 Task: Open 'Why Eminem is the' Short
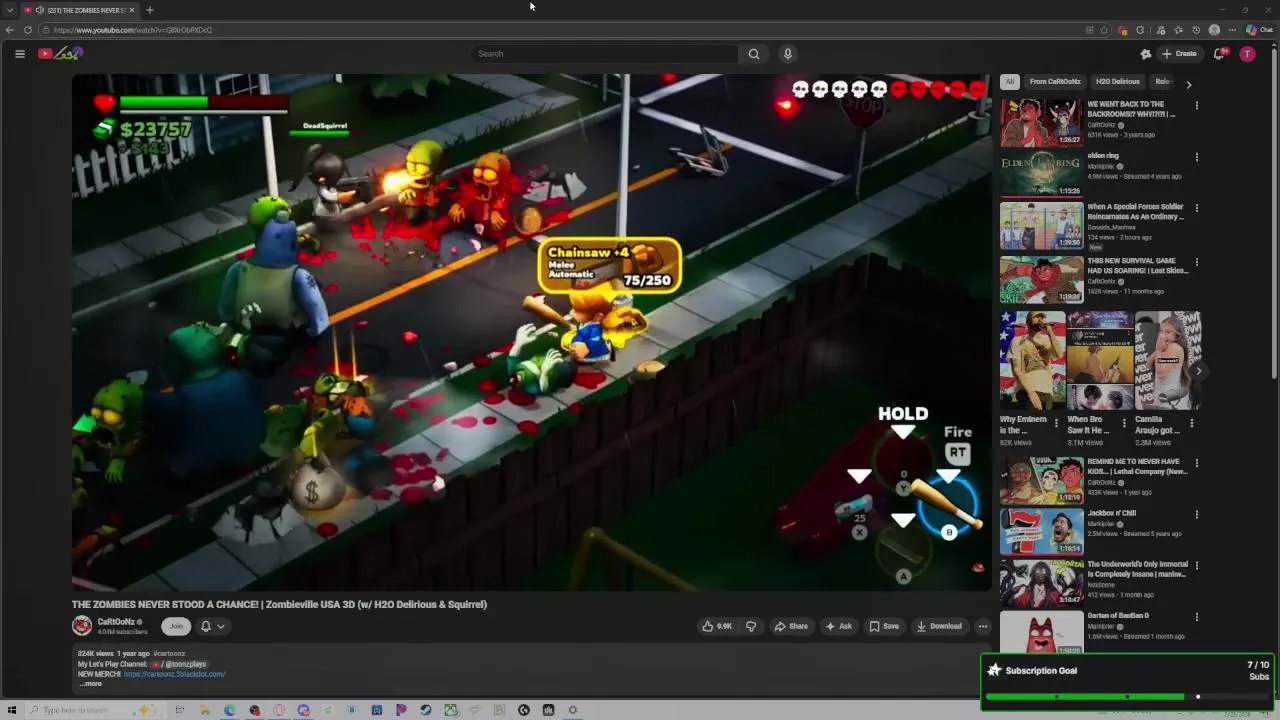1031,361
